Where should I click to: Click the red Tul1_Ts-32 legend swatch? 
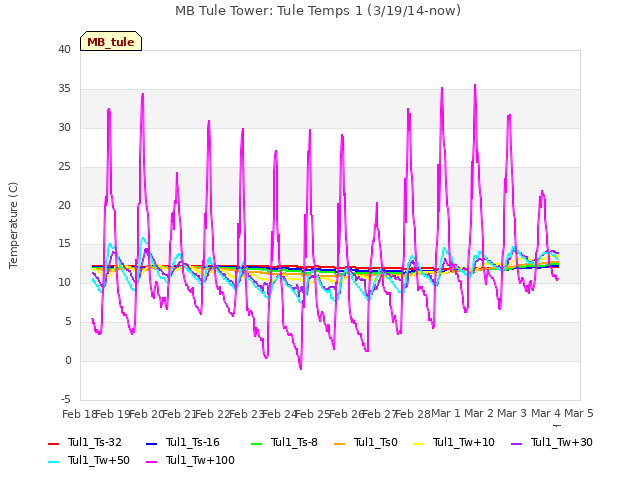click(53, 444)
